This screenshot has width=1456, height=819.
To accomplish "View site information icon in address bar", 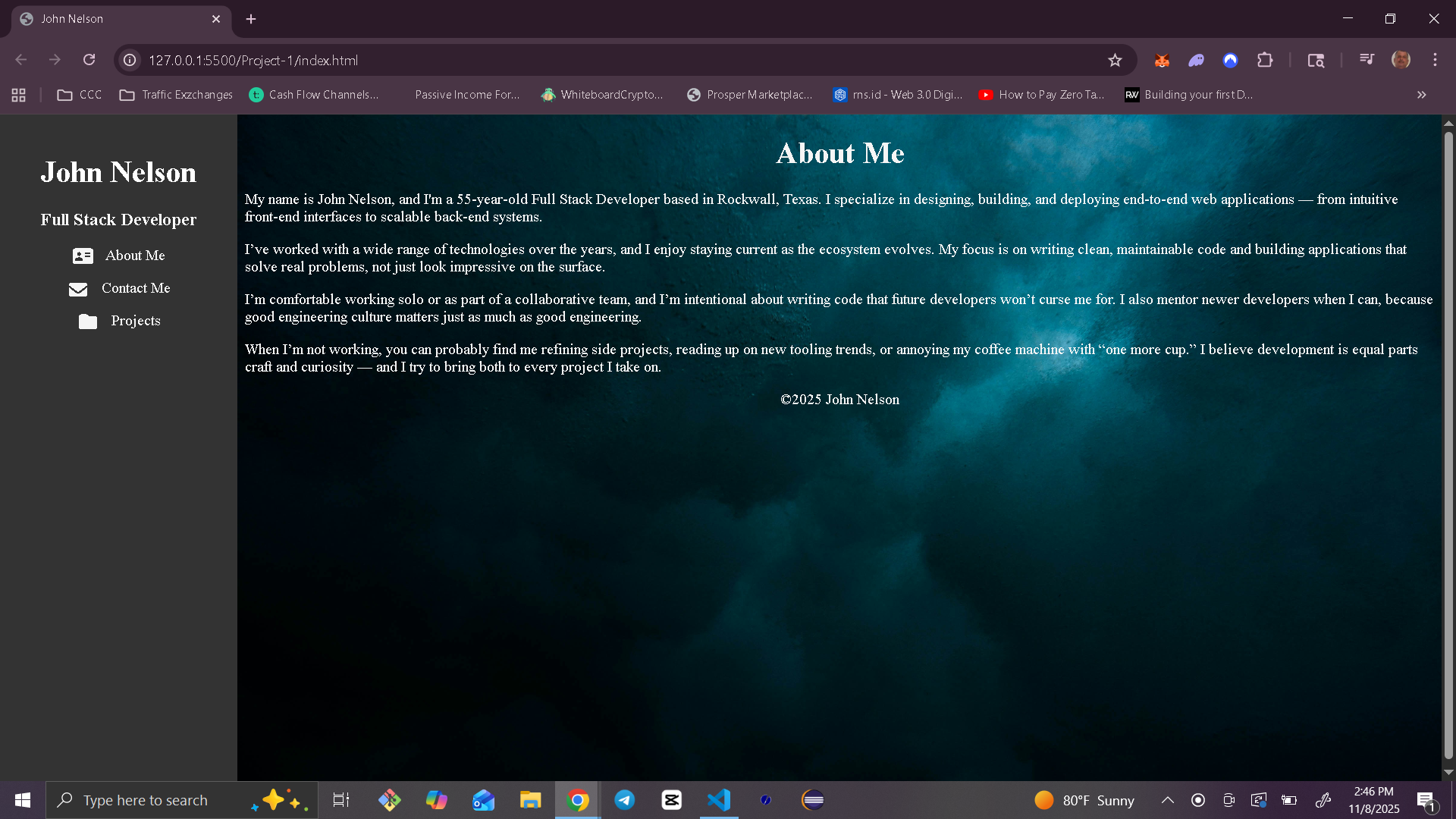I will point(130,61).
